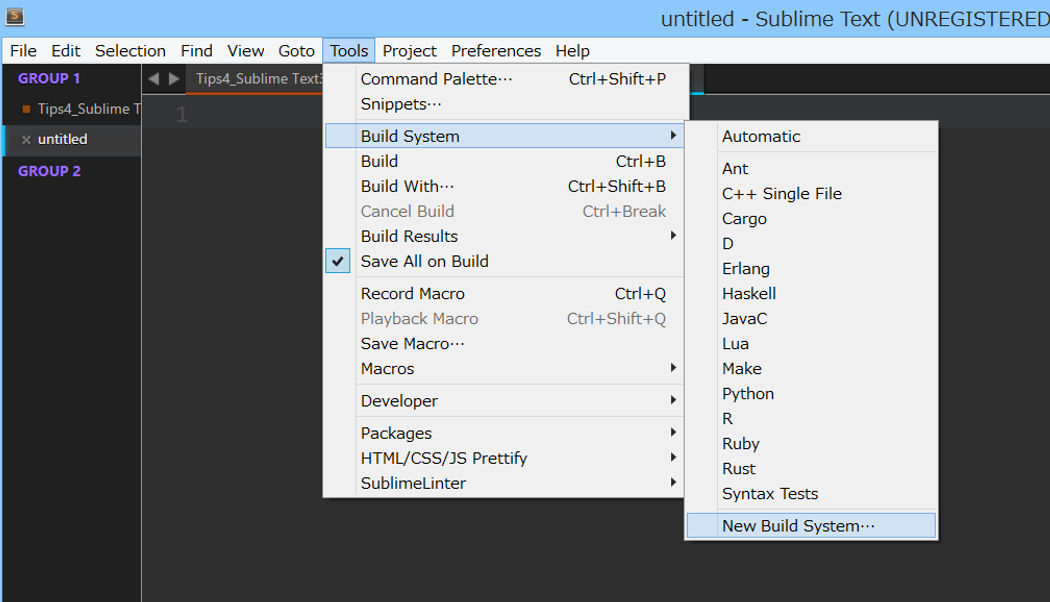Select Make build system
This screenshot has width=1050, height=602.
point(811,368)
